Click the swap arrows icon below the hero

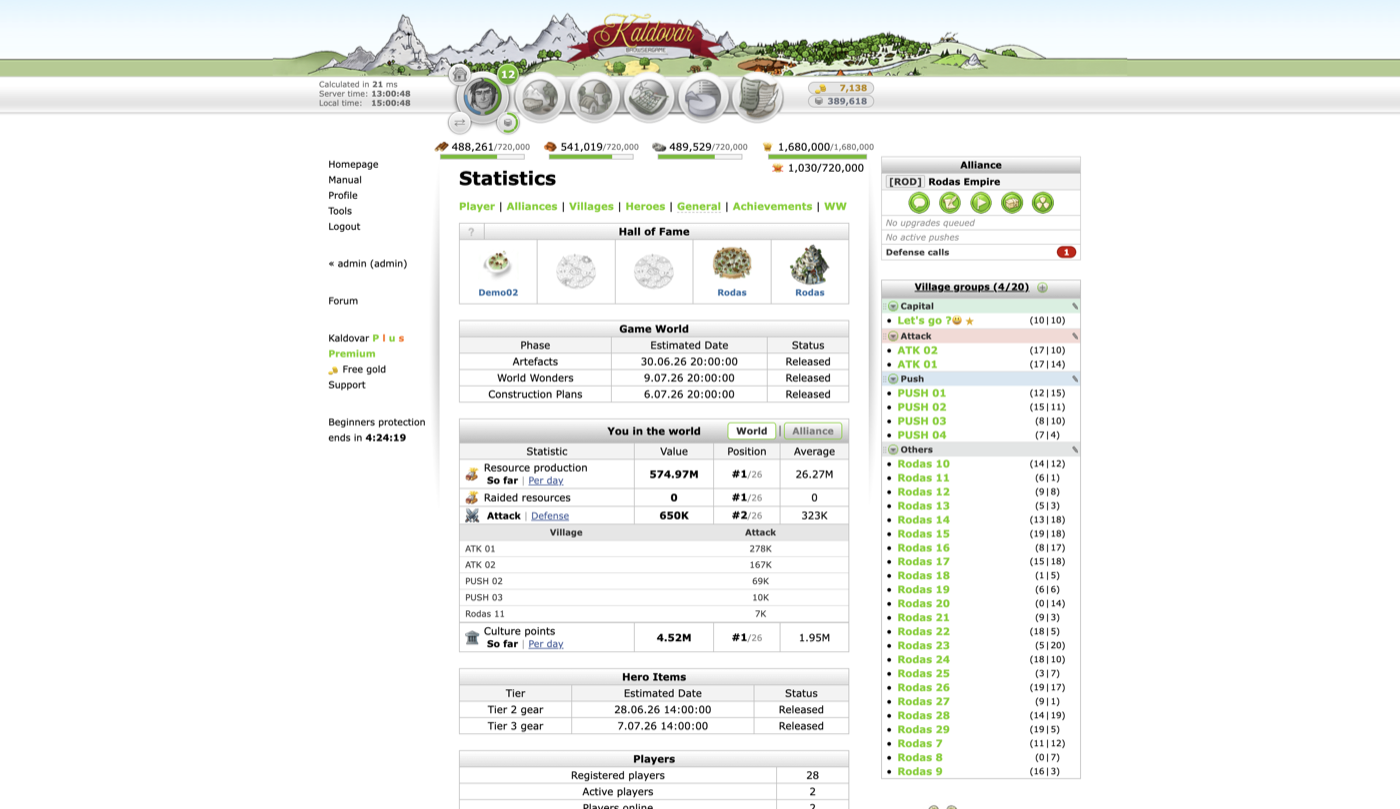coord(460,122)
